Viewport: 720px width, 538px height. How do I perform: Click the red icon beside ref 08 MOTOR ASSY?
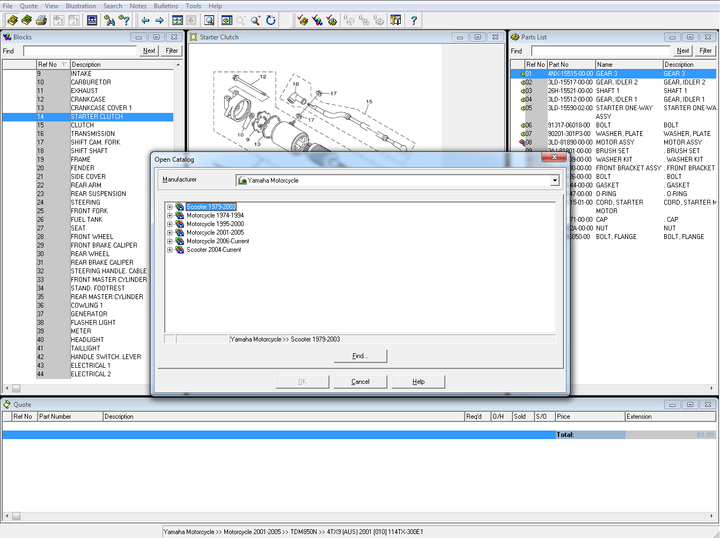[522, 142]
